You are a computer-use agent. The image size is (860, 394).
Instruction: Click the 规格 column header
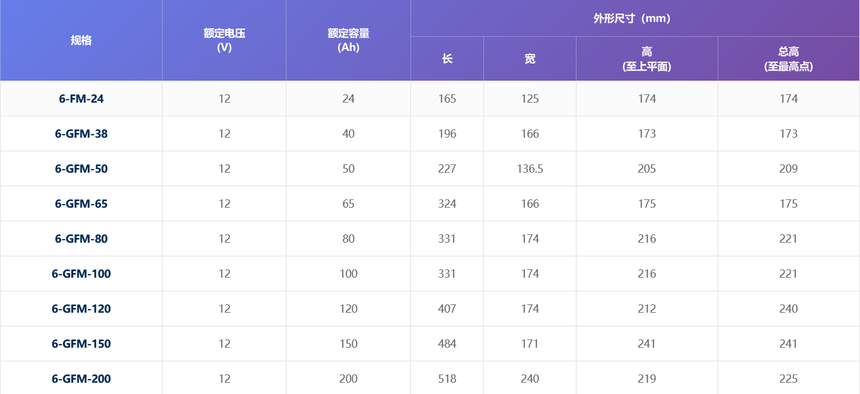click(x=81, y=41)
